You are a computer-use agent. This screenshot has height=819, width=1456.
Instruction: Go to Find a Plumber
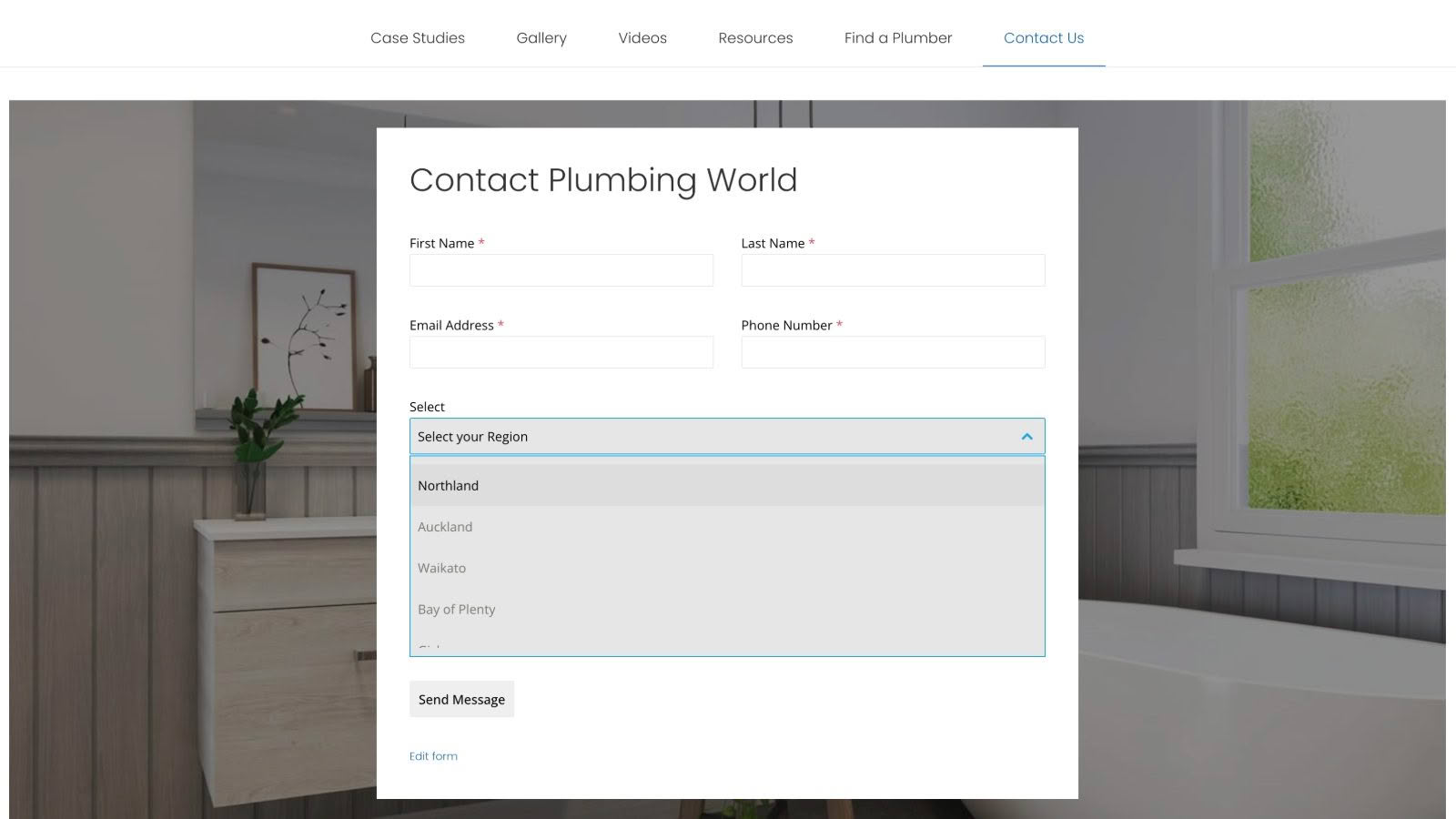[x=898, y=37]
